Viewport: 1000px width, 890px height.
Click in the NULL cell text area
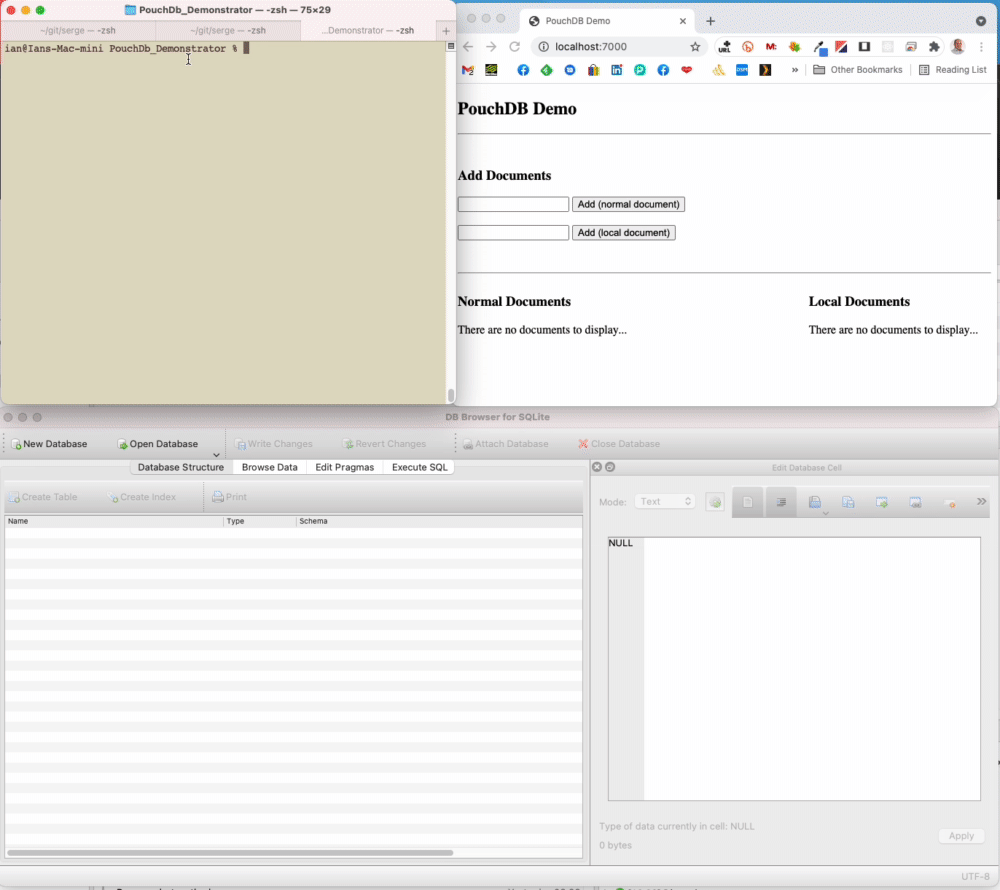[794, 668]
